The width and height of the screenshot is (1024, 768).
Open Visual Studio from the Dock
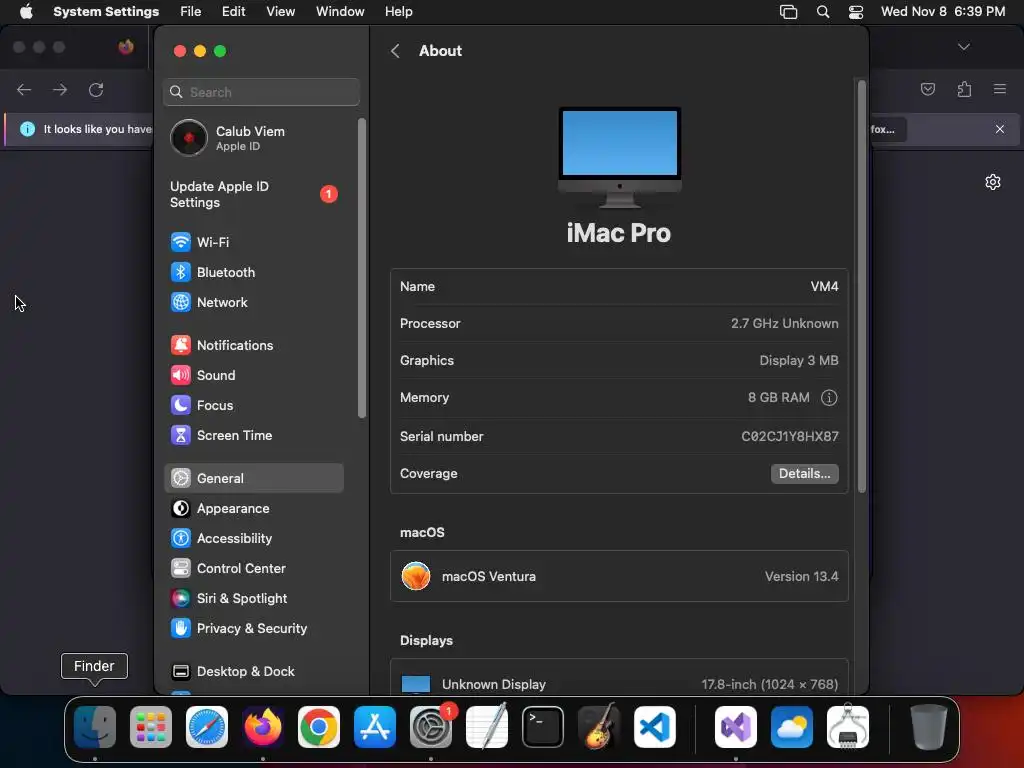click(736, 727)
